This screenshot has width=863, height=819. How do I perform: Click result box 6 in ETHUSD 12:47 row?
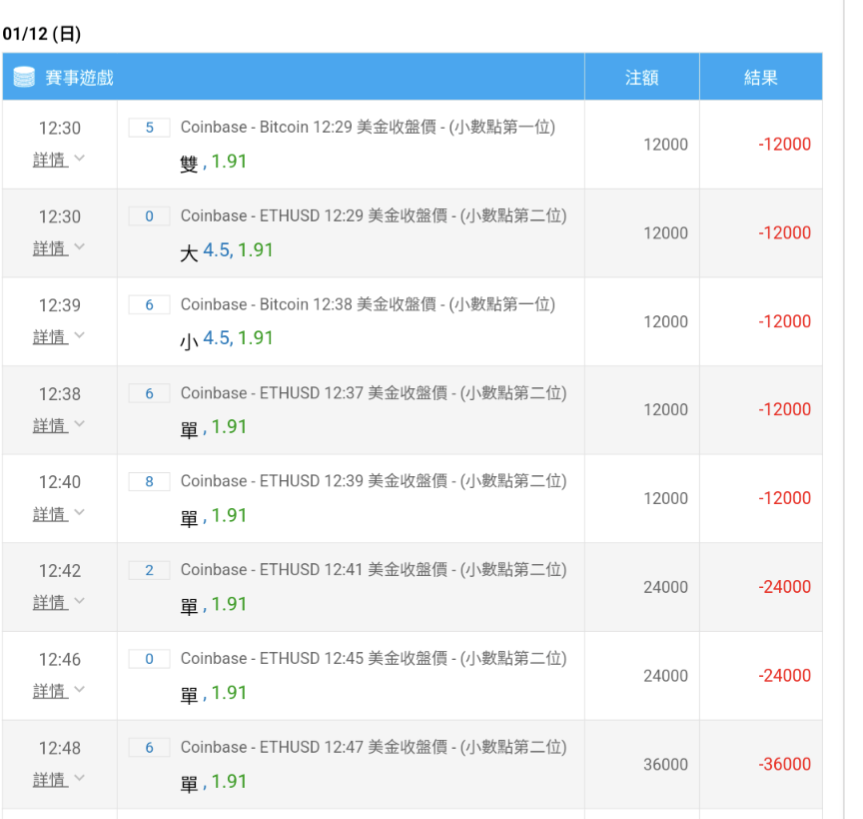tap(149, 747)
